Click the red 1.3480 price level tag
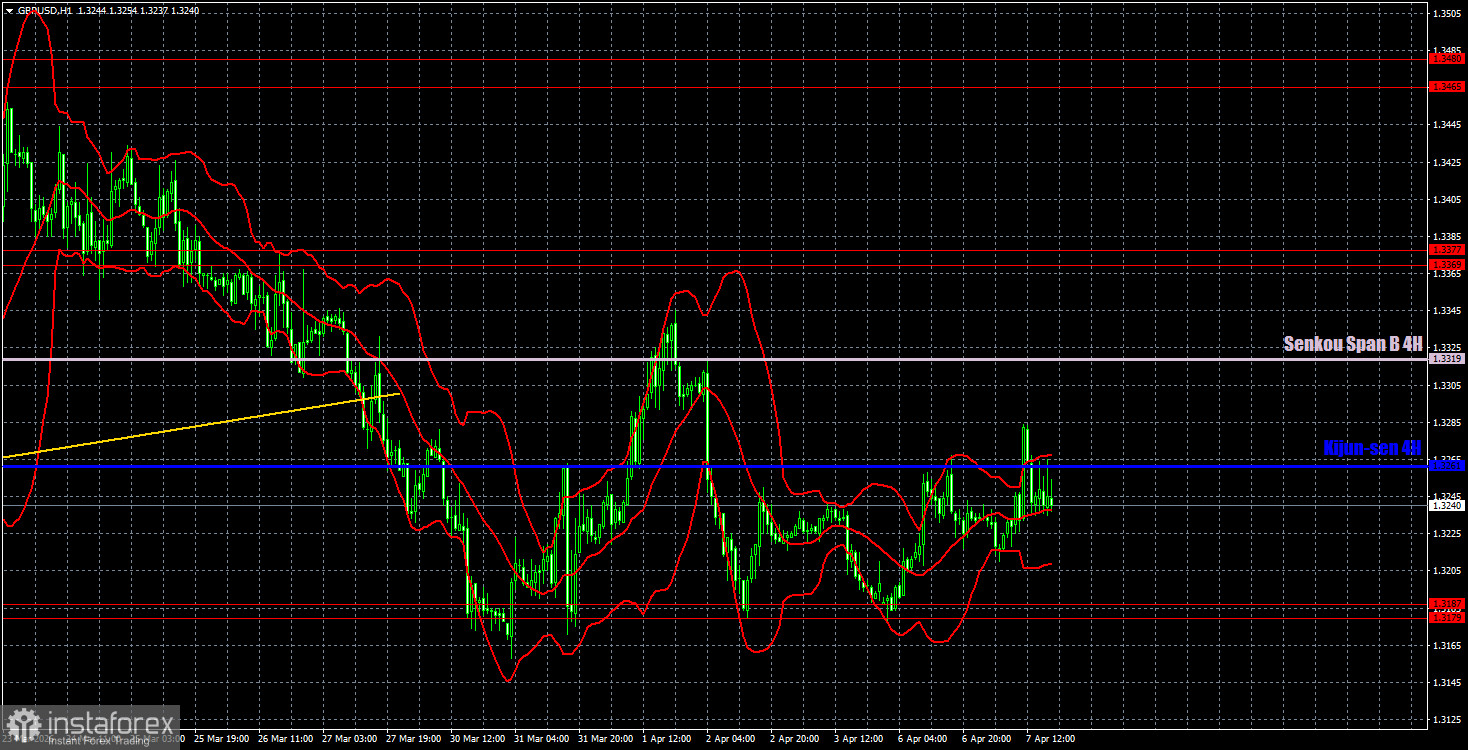 (x=1447, y=60)
